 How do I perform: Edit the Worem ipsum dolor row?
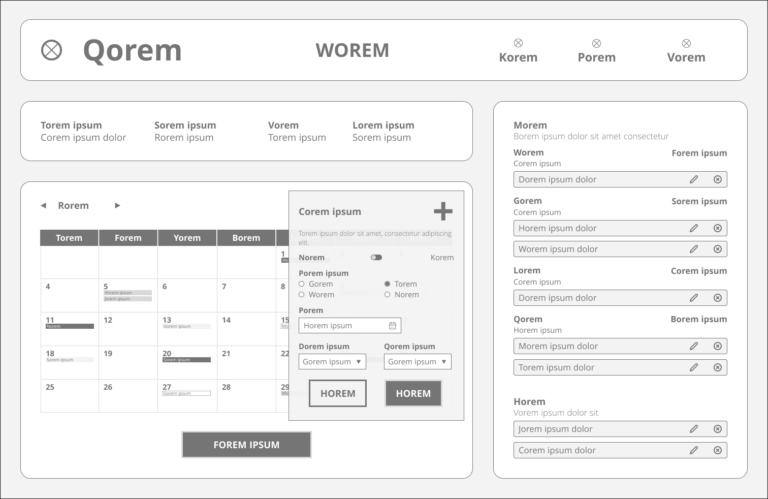coord(694,249)
